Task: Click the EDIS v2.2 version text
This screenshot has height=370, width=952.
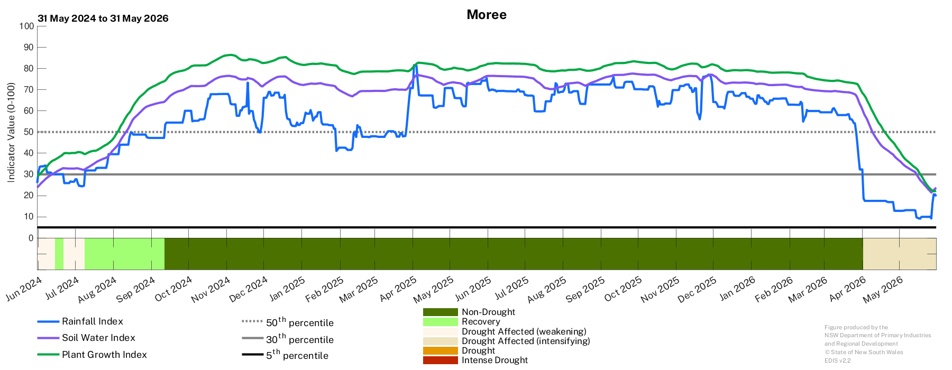Action: point(838,361)
